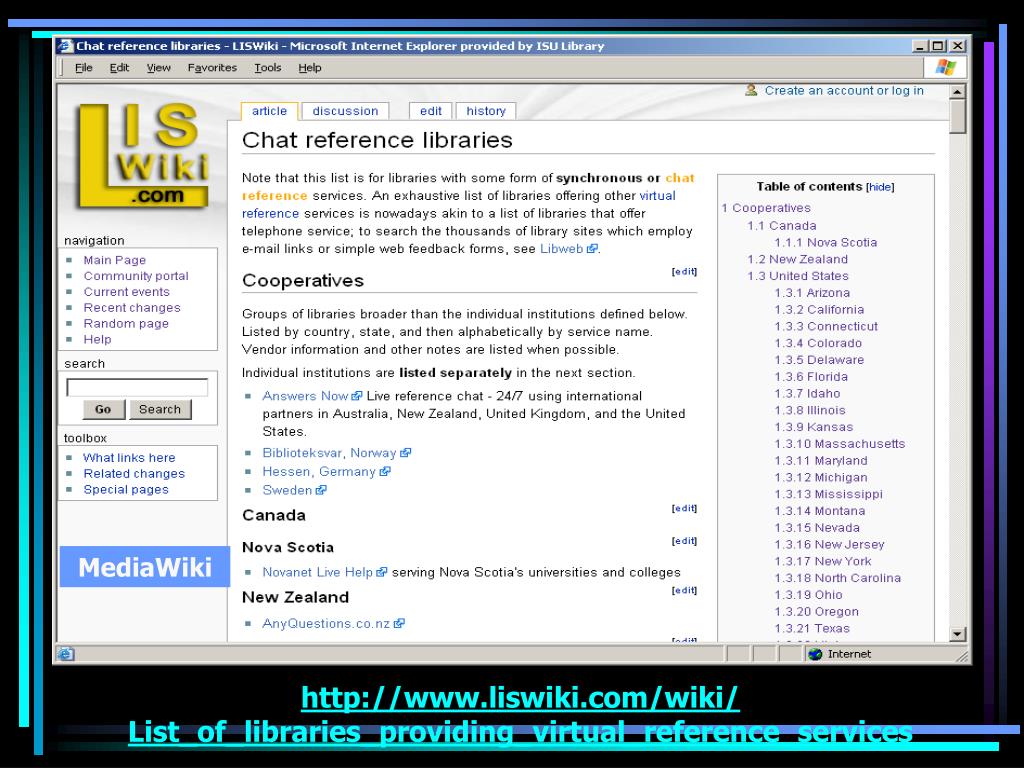Edit the Canada section
Screen dimensions: 1024x768
pos(684,509)
